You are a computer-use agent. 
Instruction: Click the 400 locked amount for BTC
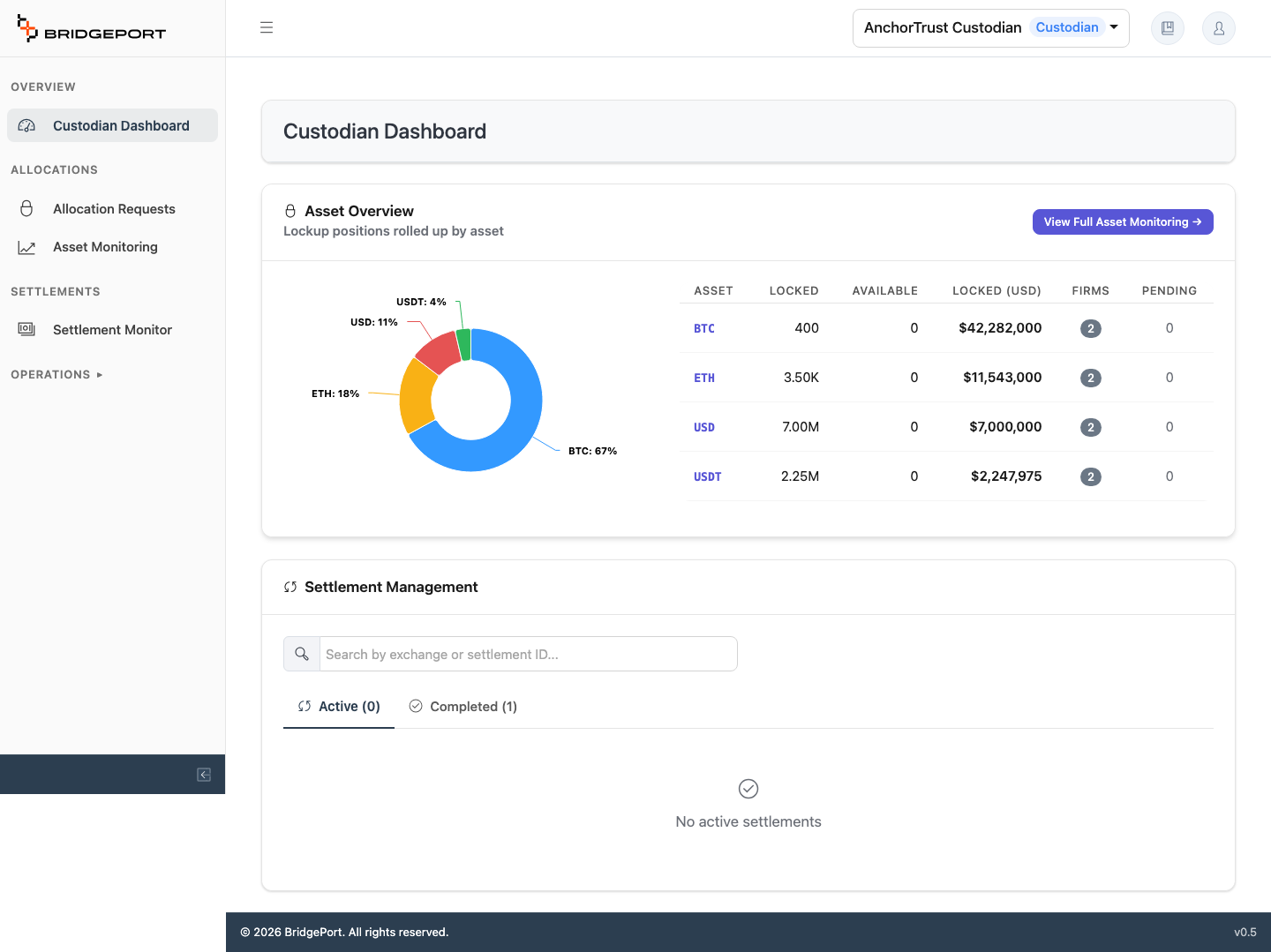pos(807,328)
